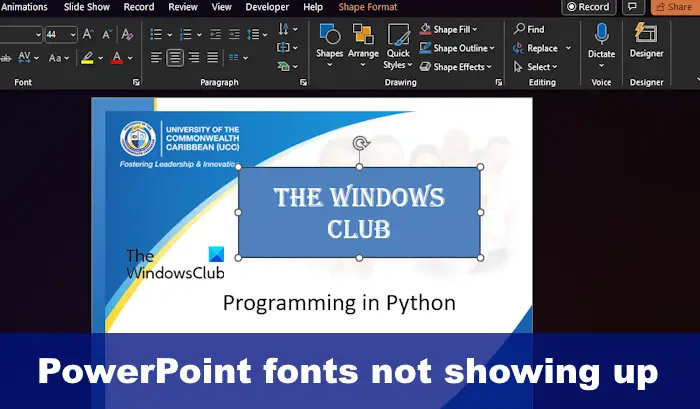The height and width of the screenshot is (409, 700).
Task: Click the rotation handle above the text box
Action: (360, 143)
